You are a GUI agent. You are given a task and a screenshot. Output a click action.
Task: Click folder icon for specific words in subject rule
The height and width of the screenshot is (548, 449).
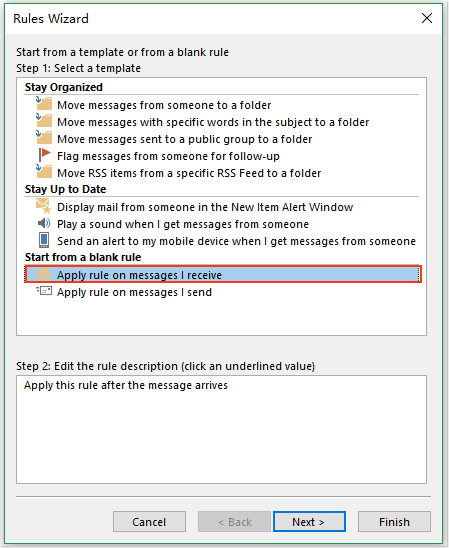click(44, 121)
